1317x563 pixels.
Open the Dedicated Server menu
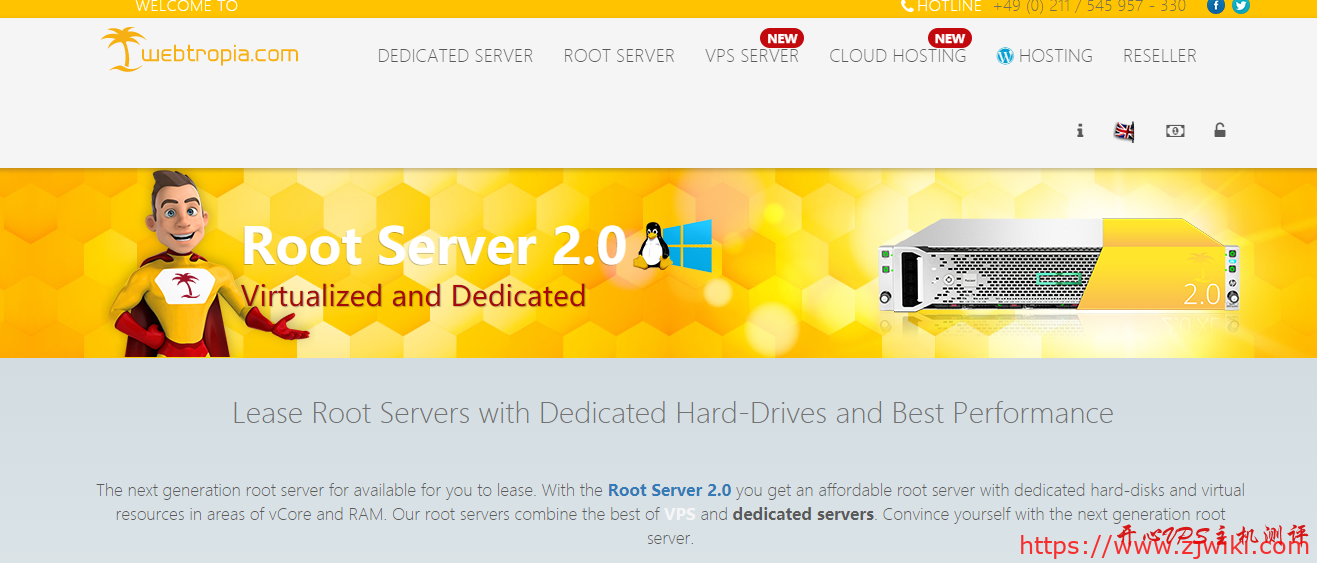tap(455, 56)
